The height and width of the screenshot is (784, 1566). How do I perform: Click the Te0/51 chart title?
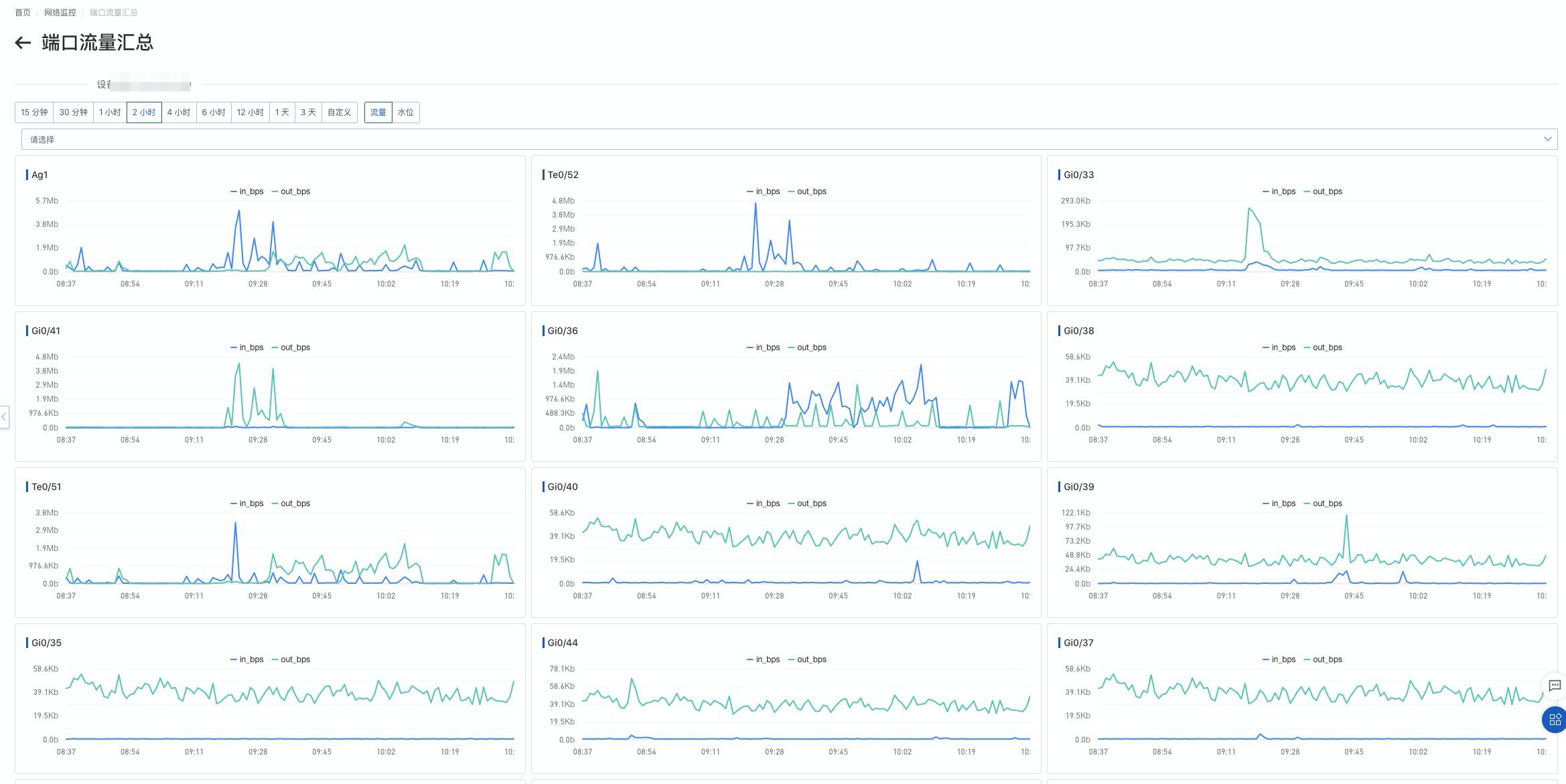pyautogui.click(x=46, y=487)
